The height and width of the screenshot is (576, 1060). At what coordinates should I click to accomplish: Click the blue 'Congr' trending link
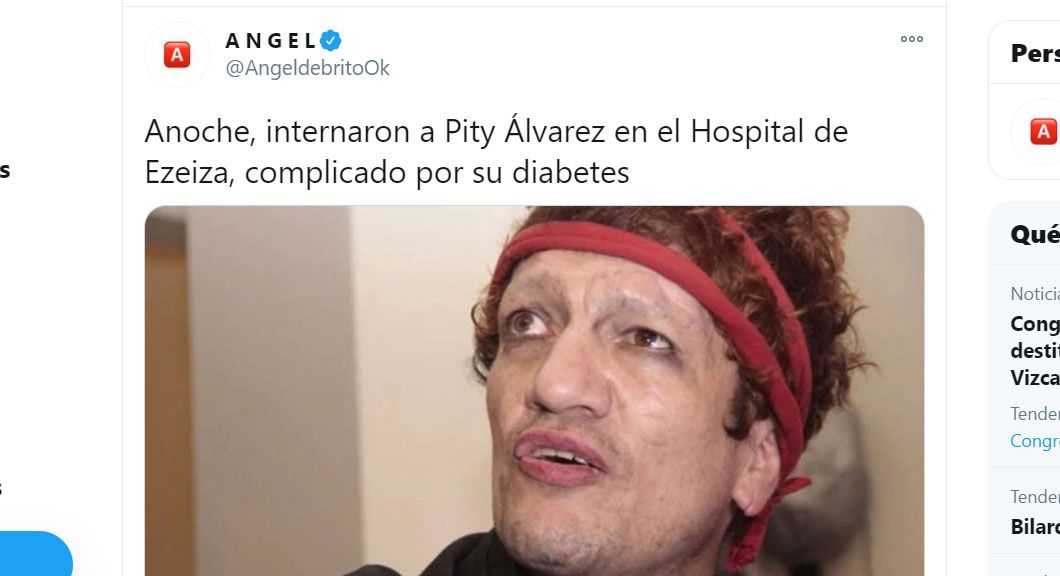(1035, 441)
